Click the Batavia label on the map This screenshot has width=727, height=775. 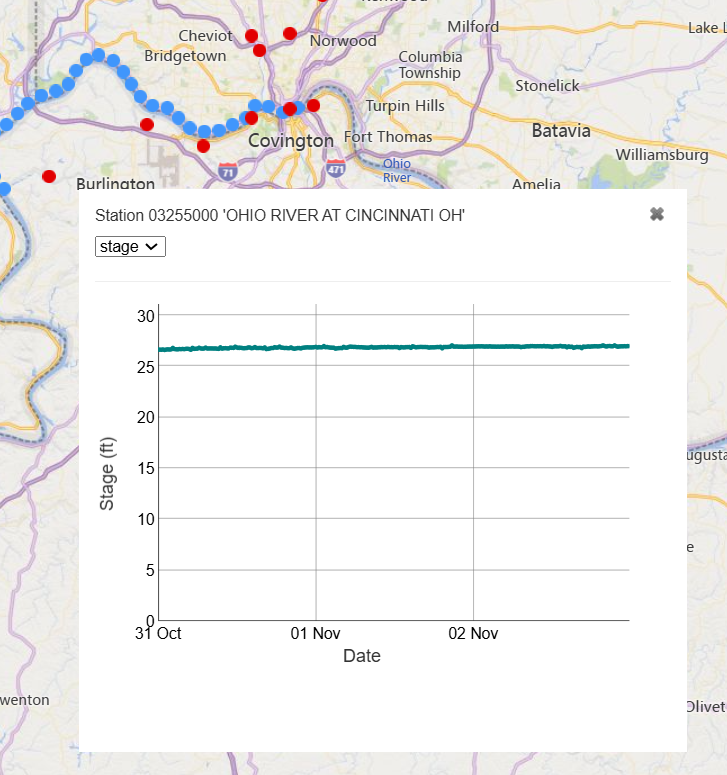[x=561, y=131]
